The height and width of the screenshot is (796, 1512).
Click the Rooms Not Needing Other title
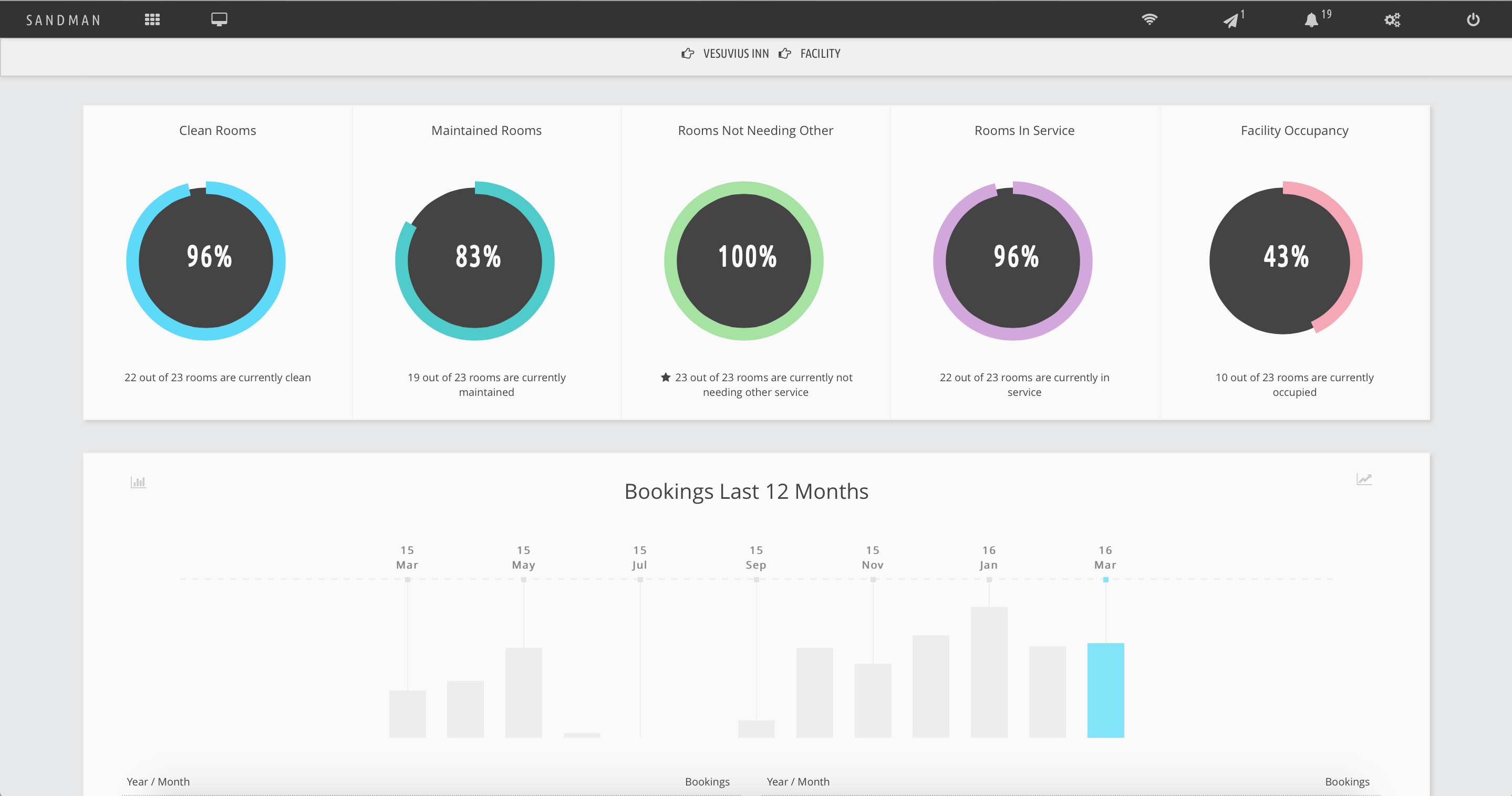pos(755,130)
